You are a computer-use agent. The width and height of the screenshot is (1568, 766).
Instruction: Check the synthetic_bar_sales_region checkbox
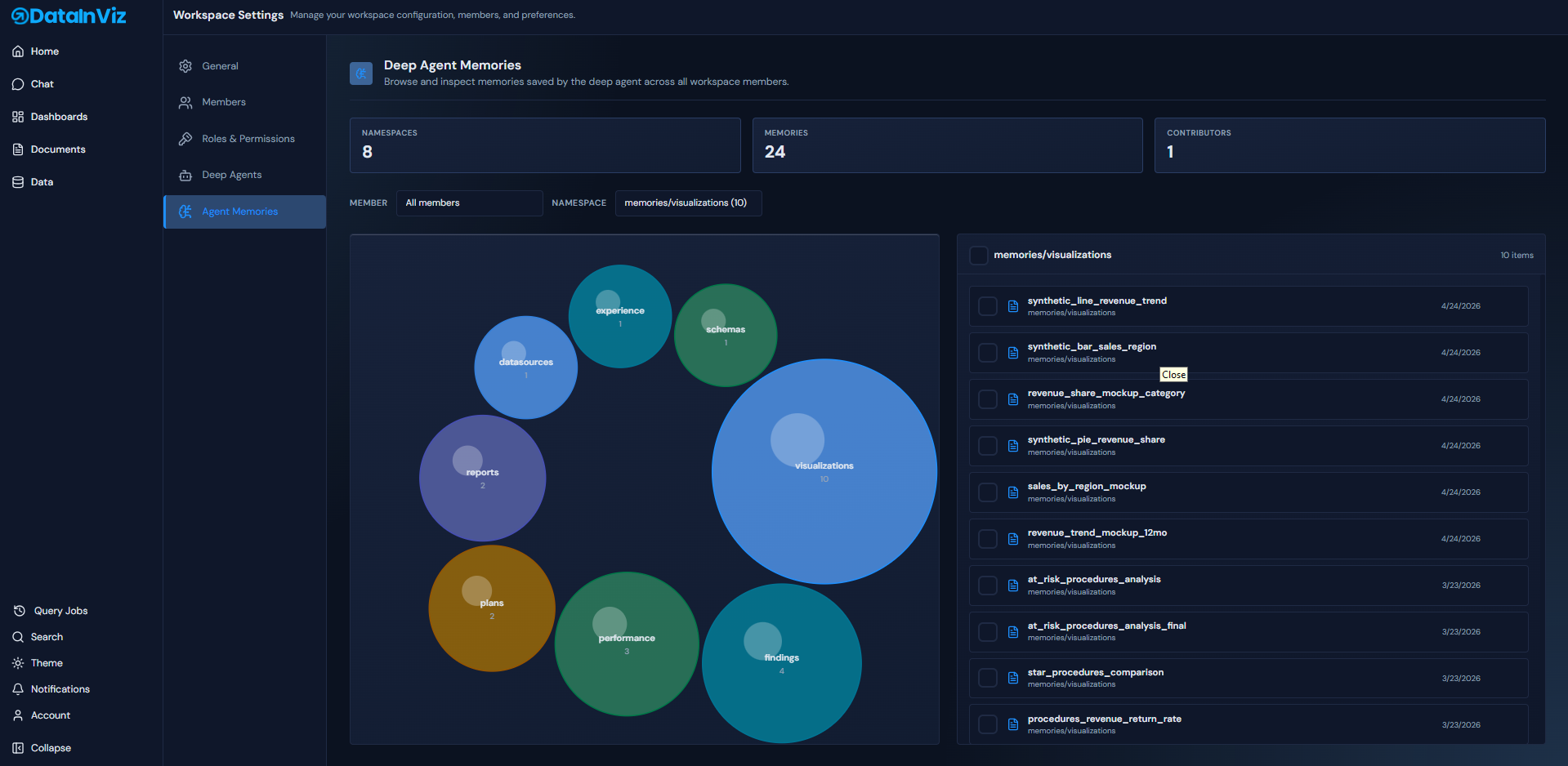[988, 353]
